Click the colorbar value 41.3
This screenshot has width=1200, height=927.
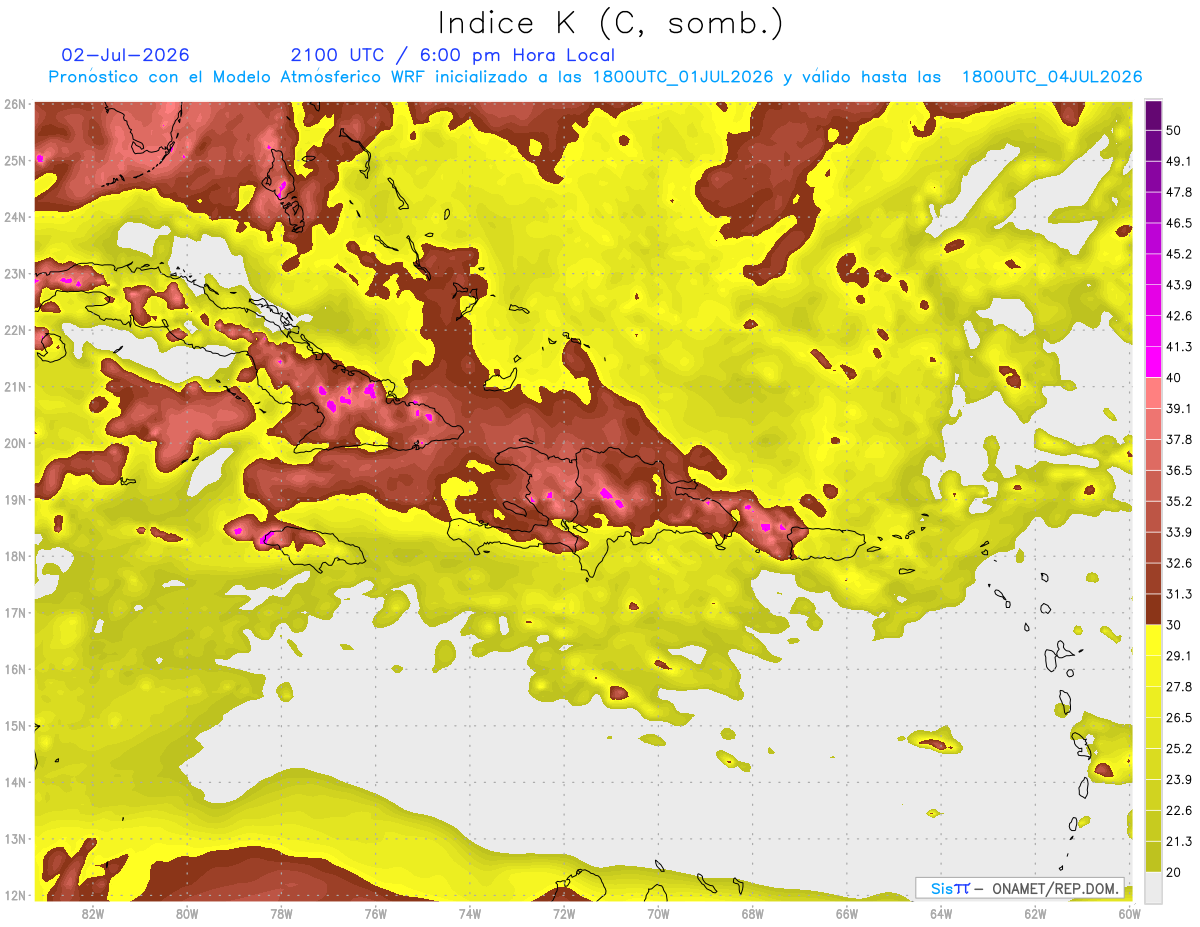point(1179,347)
